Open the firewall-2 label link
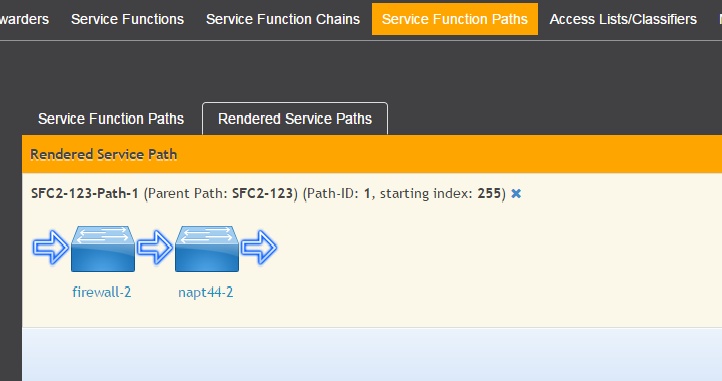This screenshot has width=722, height=381. click(102, 292)
